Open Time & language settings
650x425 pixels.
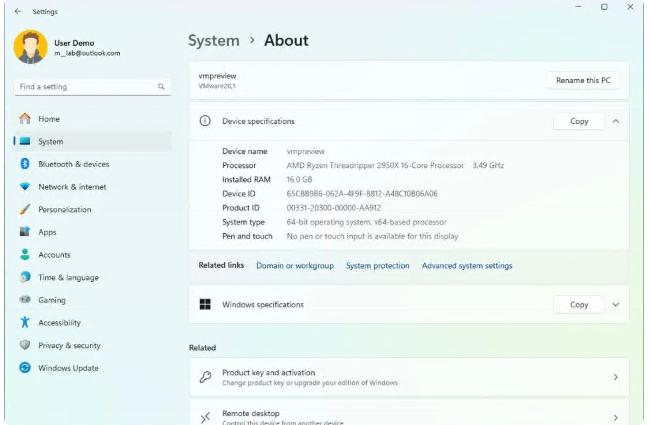tap(68, 278)
